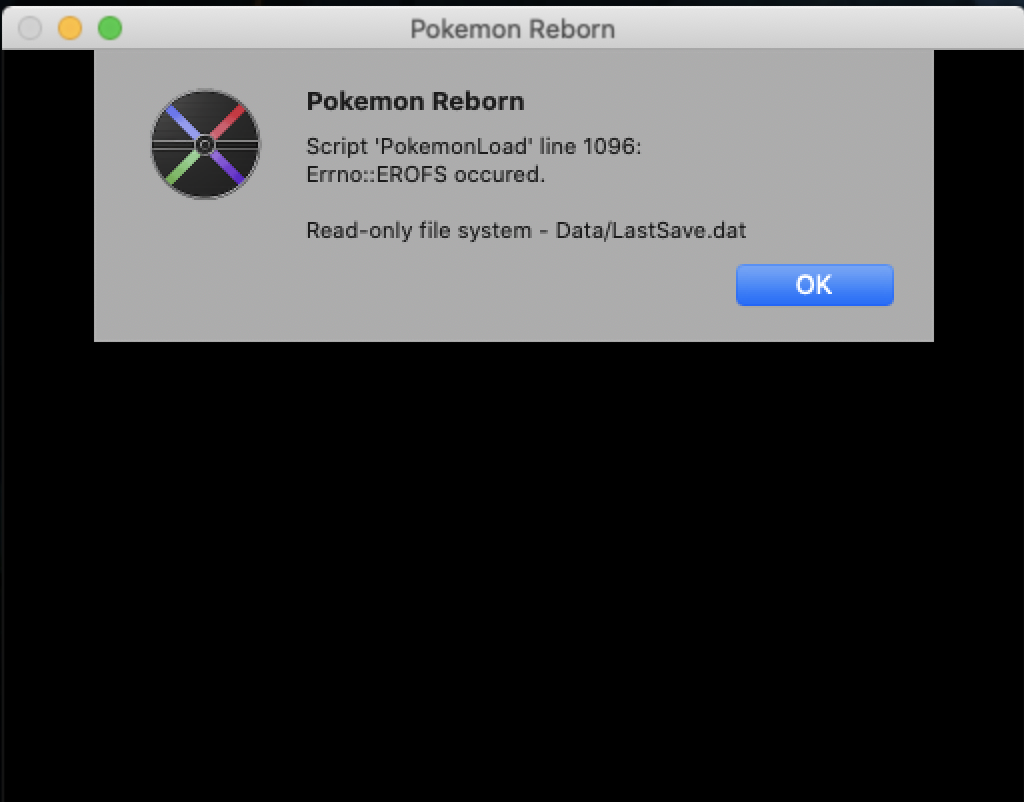Click the grayed-out close window button
The width and height of the screenshot is (1024, 802).
click(30, 28)
